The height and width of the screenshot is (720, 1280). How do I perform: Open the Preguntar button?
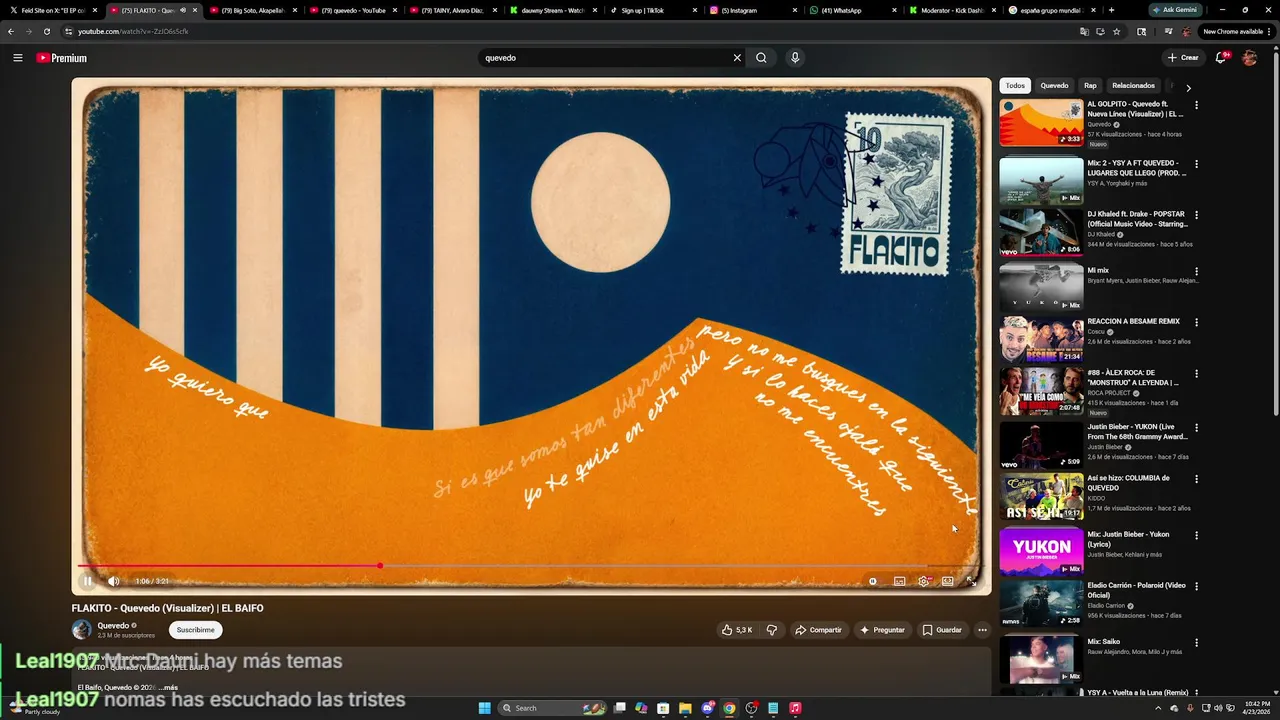tap(882, 630)
